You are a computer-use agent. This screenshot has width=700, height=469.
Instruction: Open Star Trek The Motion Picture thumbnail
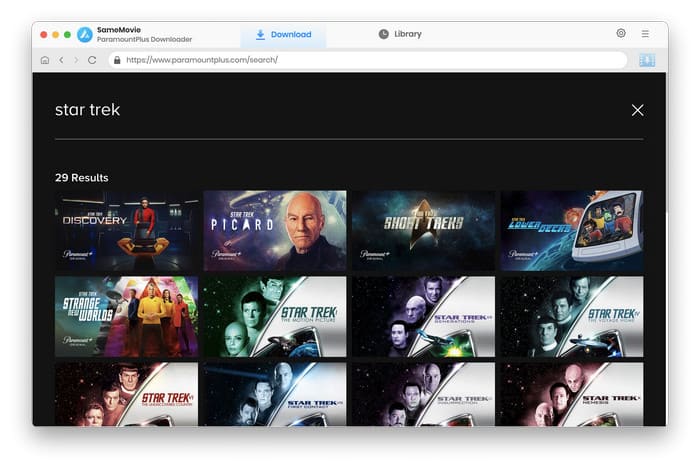click(x=275, y=316)
